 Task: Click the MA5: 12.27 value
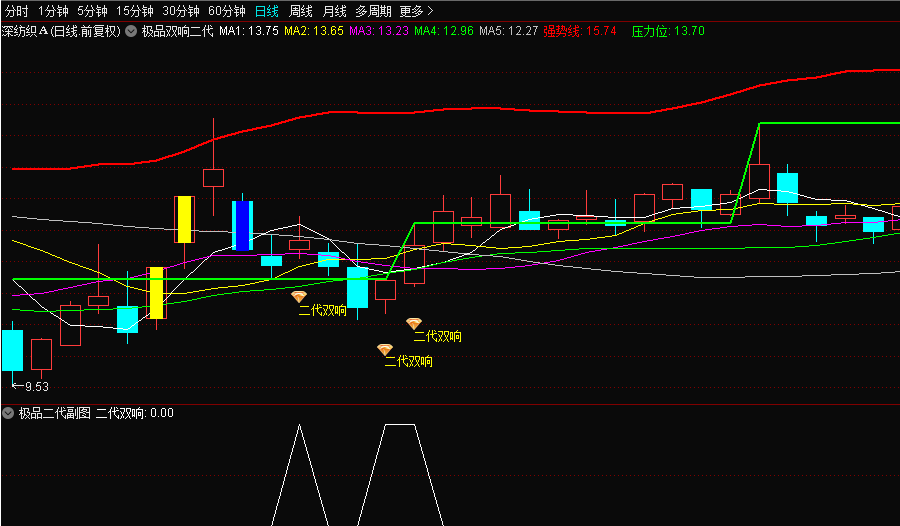(x=509, y=31)
